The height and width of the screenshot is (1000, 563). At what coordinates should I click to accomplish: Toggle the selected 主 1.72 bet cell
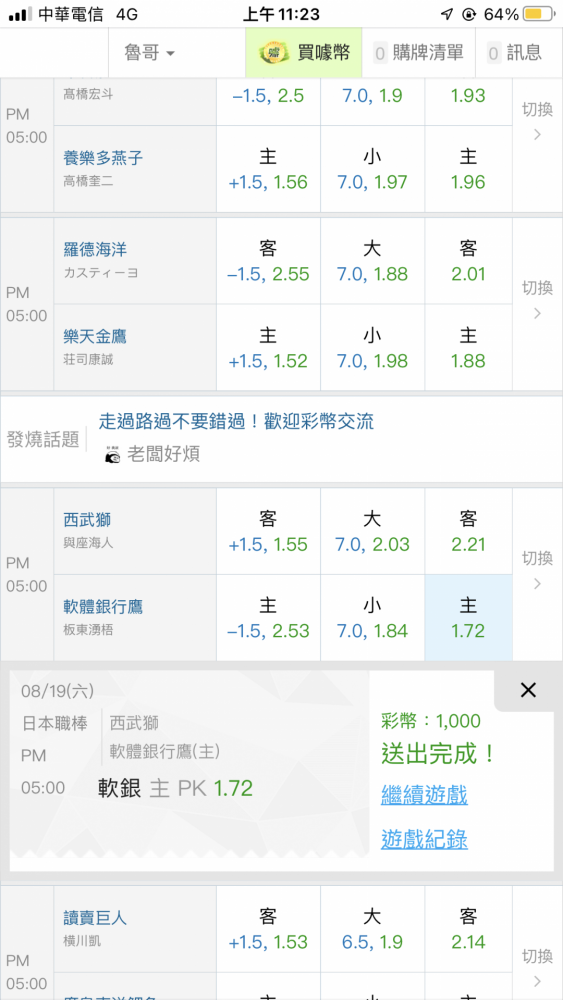pyautogui.click(x=469, y=617)
